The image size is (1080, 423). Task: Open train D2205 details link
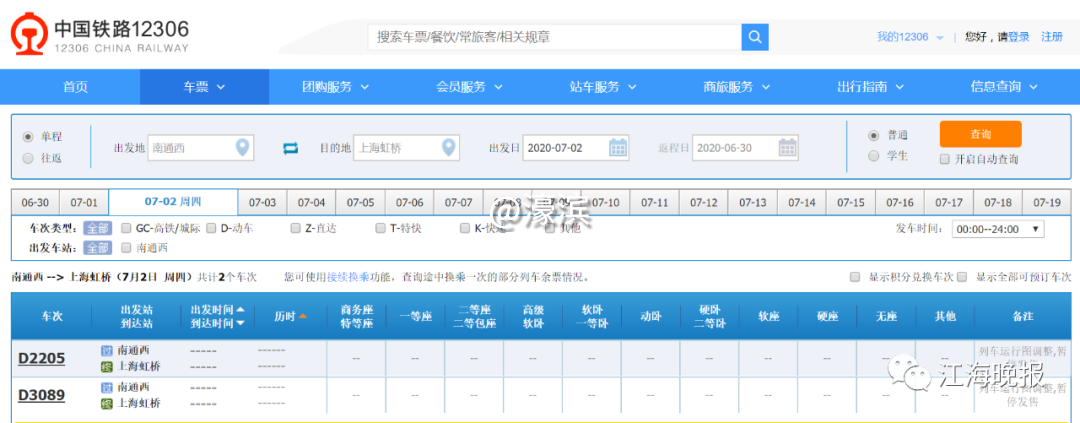point(41,358)
